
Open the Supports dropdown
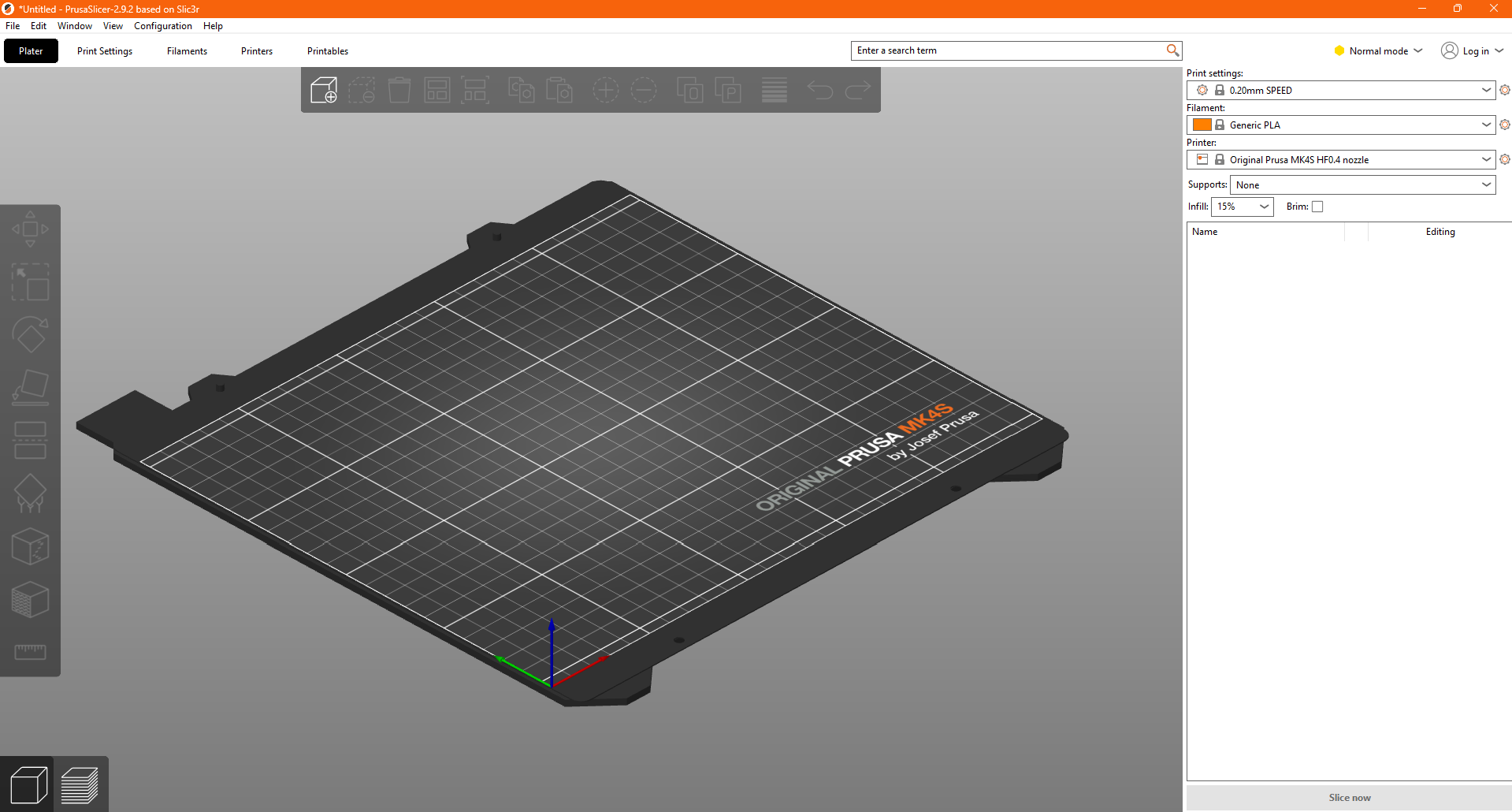coord(1362,184)
